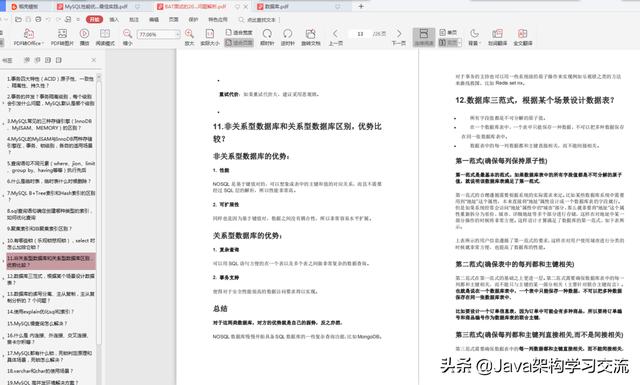This screenshot has height=385, width=640.
Task: Expand highlighted bookmark 11 entry
Action: coord(4,262)
